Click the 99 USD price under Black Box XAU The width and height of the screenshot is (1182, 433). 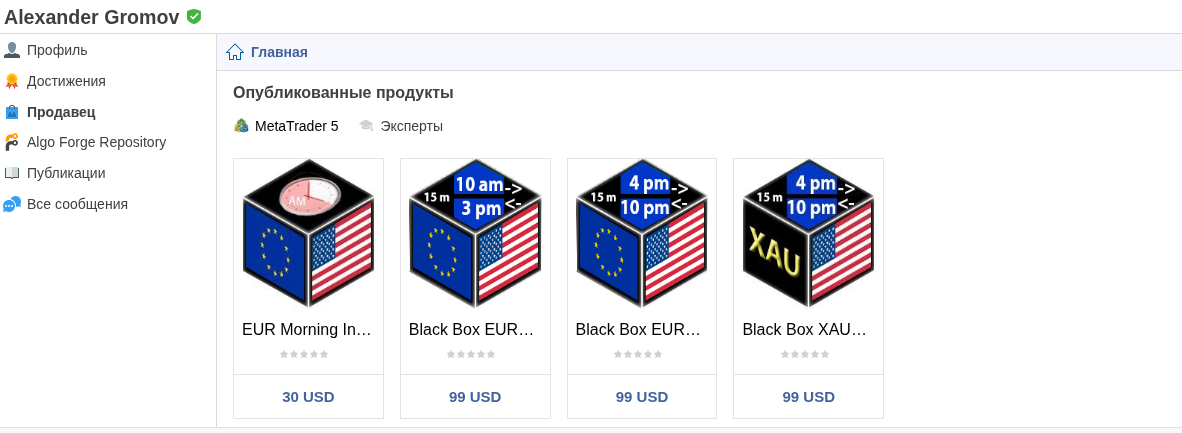808,396
